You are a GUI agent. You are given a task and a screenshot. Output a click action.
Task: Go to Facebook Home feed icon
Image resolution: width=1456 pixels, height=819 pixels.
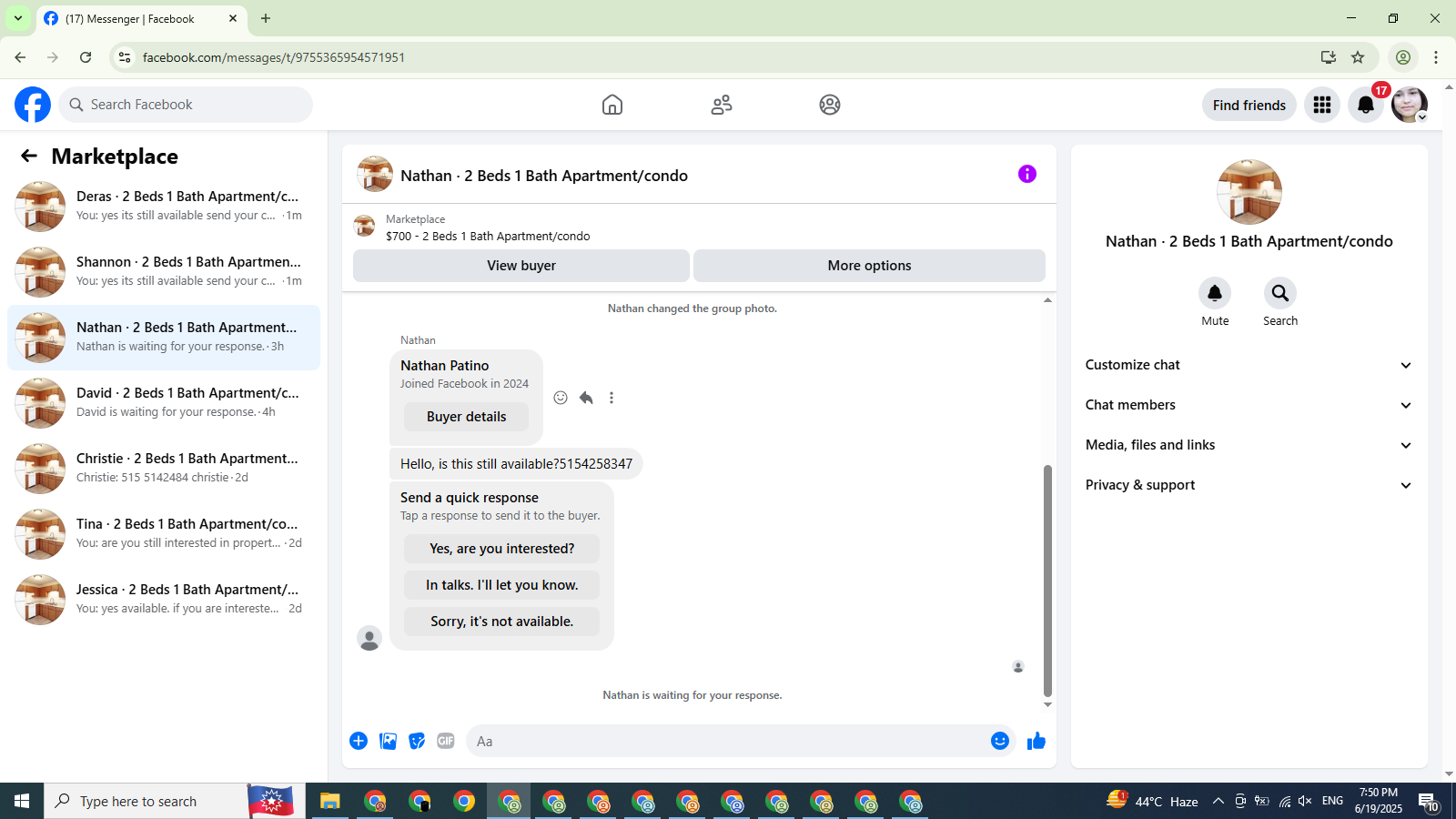coord(612,105)
